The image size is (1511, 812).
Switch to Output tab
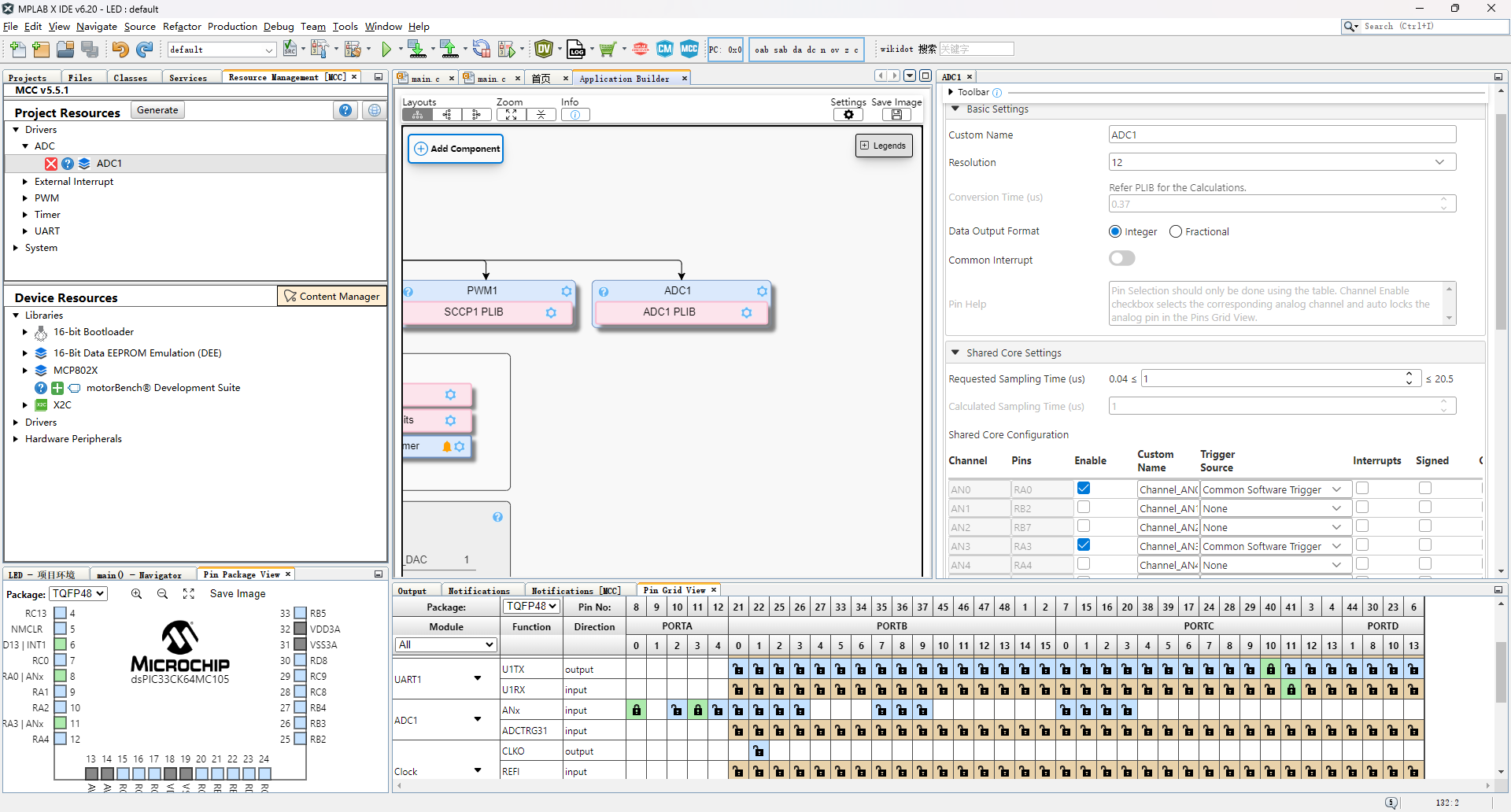pos(412,590)
